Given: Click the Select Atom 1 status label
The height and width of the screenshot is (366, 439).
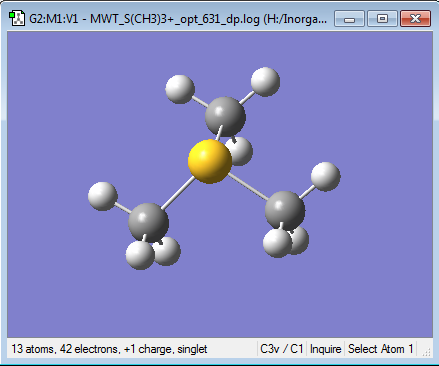Looking at the screenshot, I should pos(380,349).
